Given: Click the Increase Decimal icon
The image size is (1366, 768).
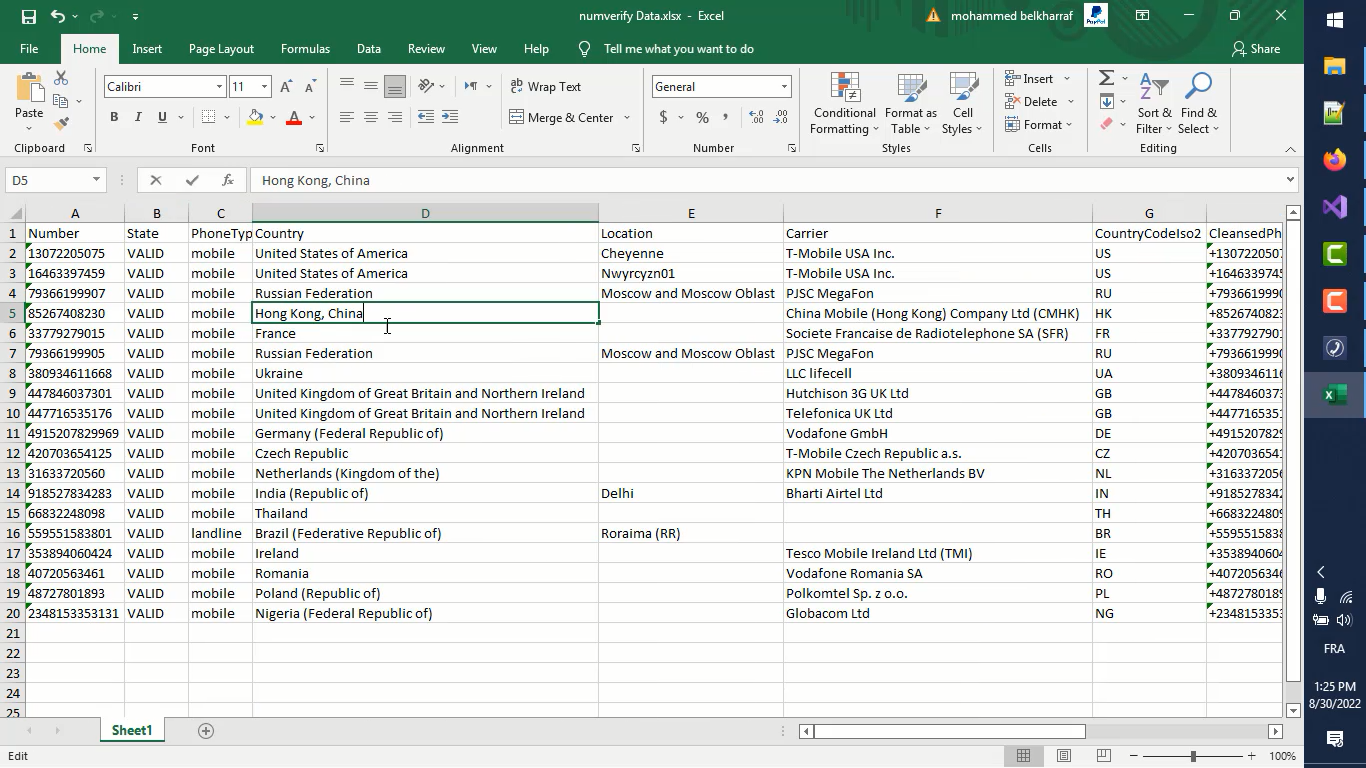Looking at the screenshot, I should point(759,117).
